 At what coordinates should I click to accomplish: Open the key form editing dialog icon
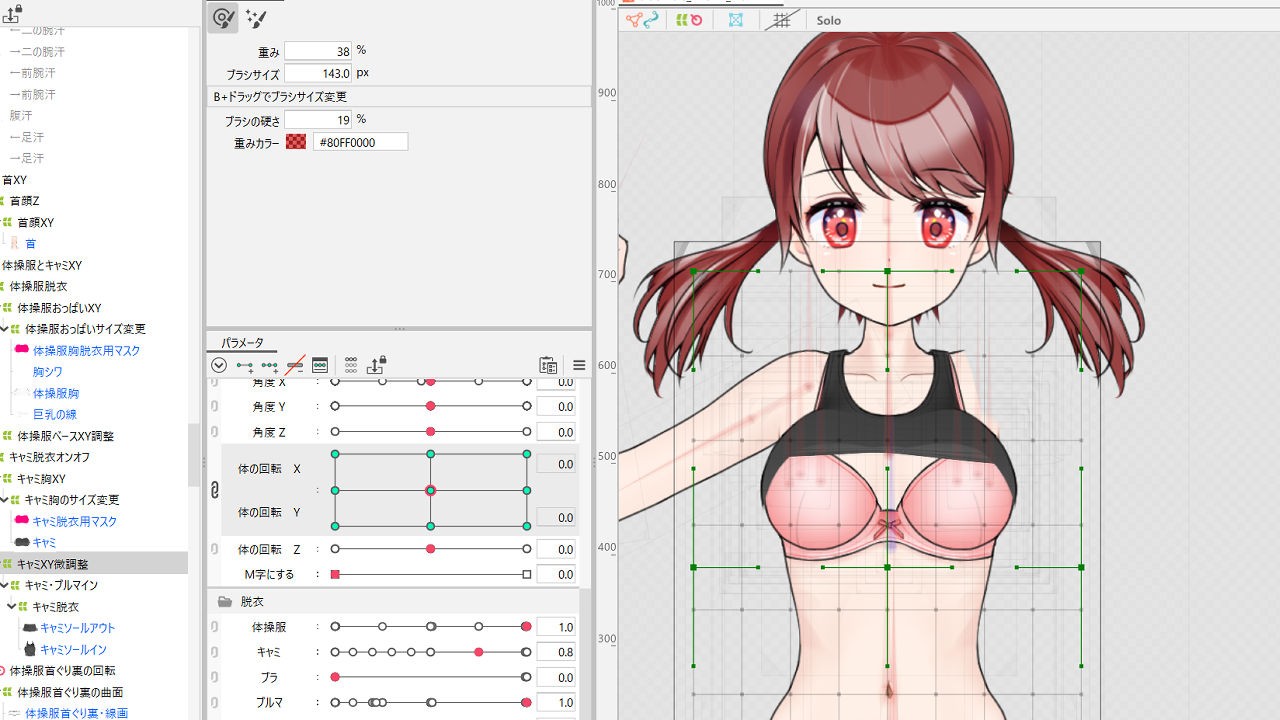pyautogui.click(x=320, y=365)
